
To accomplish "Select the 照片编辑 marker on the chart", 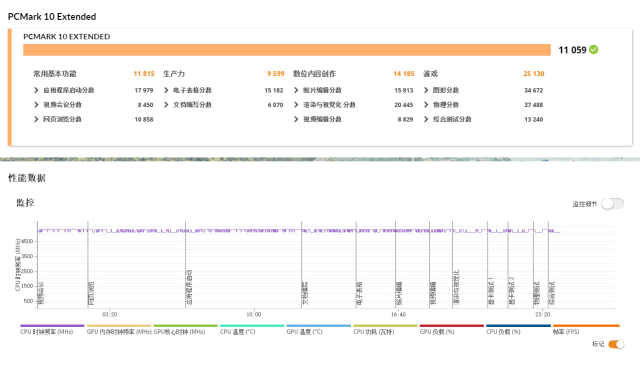I will pyautogui.click(x=399, y=293).
